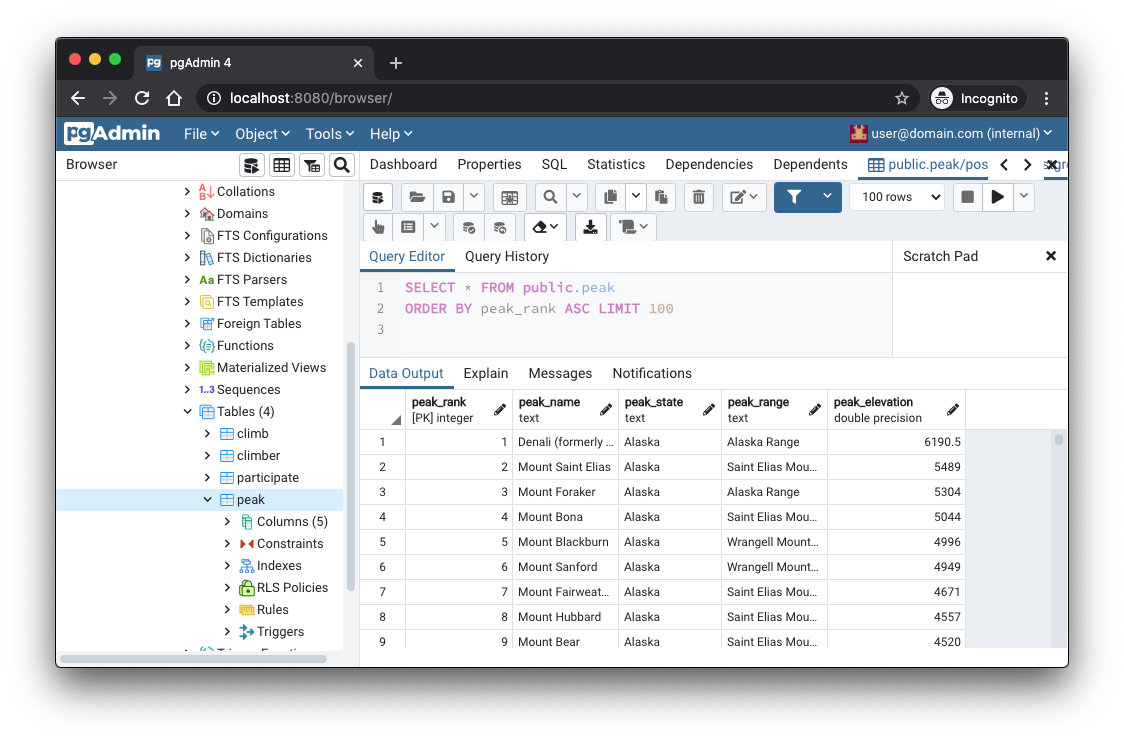The width and height of the screenshot is (1124, 741).
Task: Switch to the Dependencies tab
Action: [709, 165]
